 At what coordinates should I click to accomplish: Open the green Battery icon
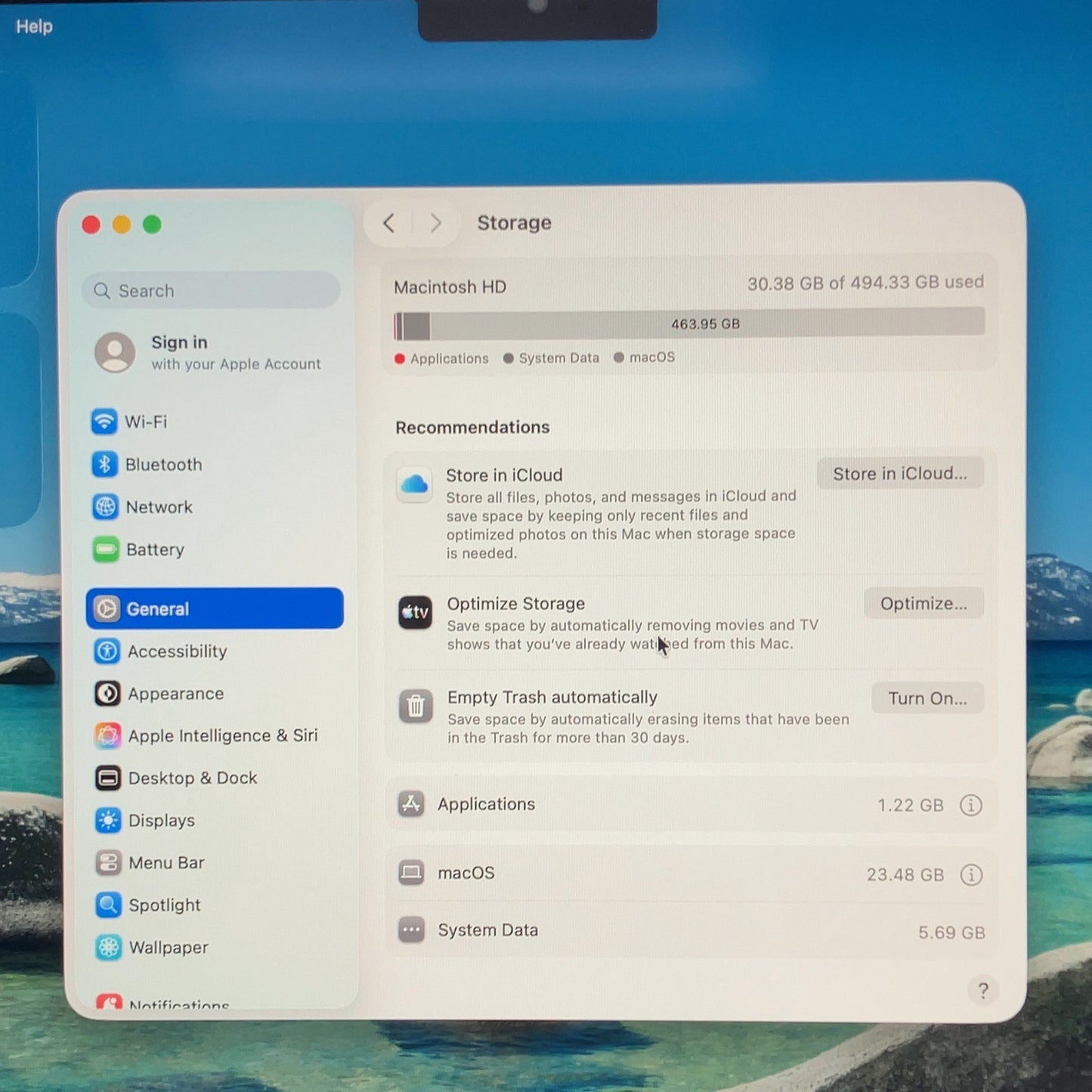click(106, 549)
